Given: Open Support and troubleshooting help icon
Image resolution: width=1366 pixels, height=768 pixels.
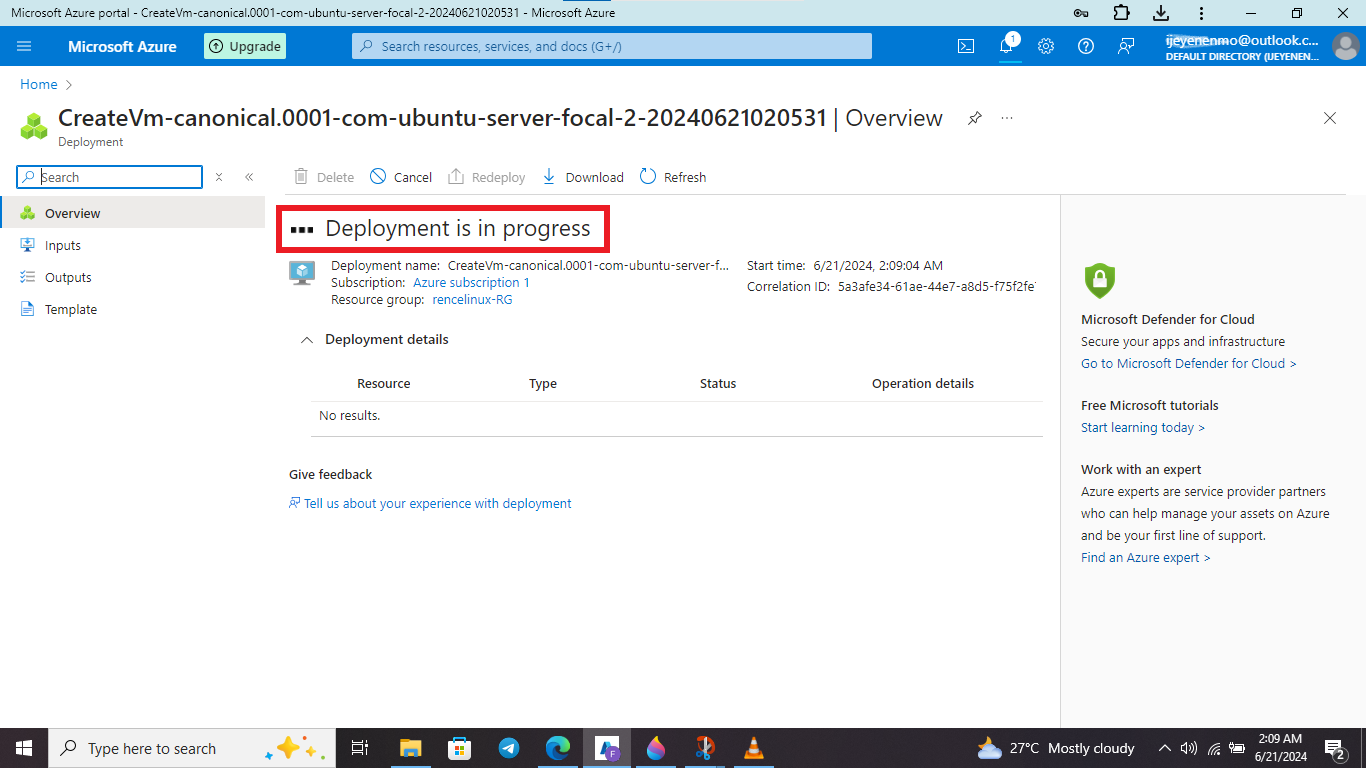Looking at the screenshot, I should pos(1086,46).
